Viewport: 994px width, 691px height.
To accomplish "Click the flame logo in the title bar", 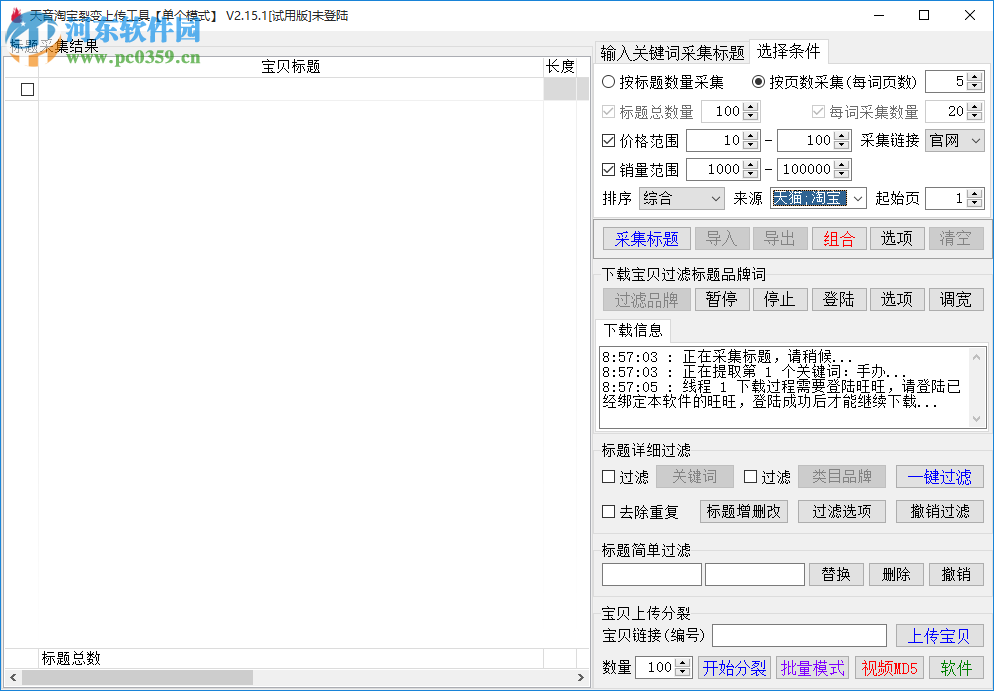I will pos(14,15).
